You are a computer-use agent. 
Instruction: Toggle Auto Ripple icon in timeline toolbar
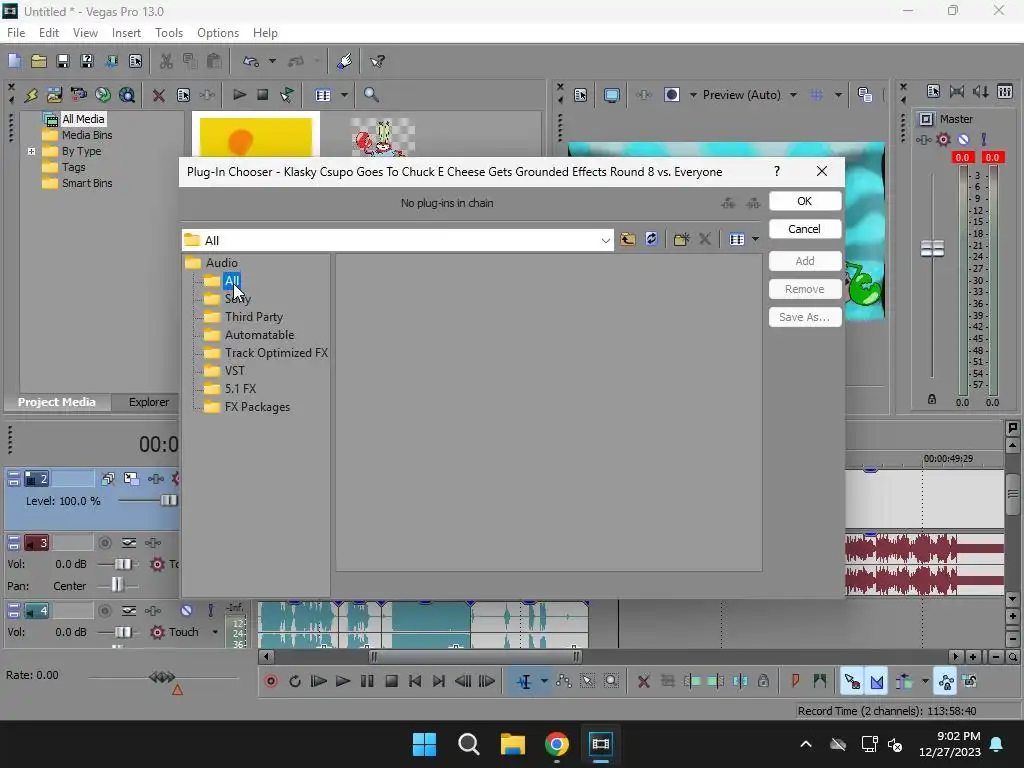point(904,682)
